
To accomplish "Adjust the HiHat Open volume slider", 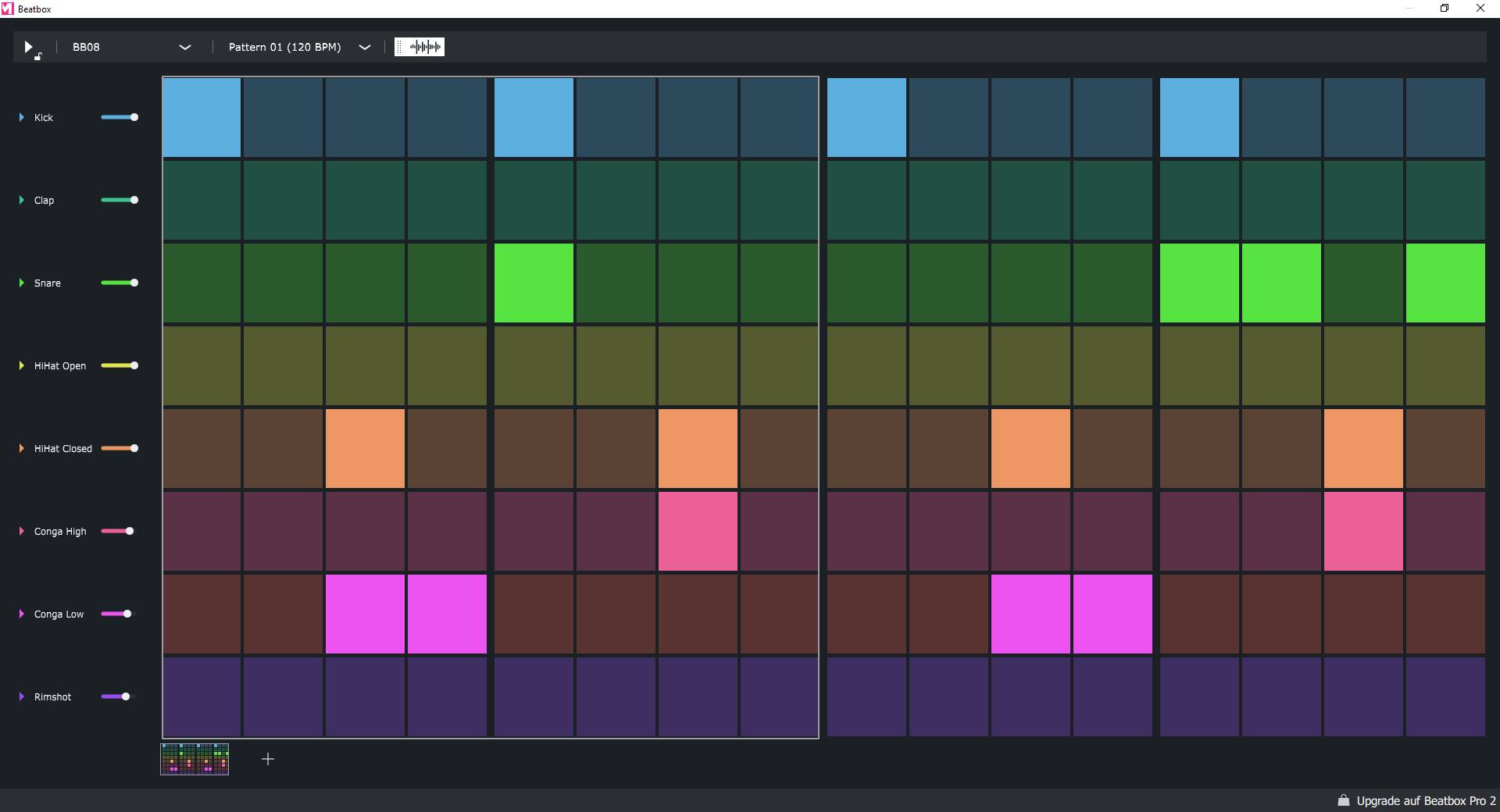I will tap(120, 365).
